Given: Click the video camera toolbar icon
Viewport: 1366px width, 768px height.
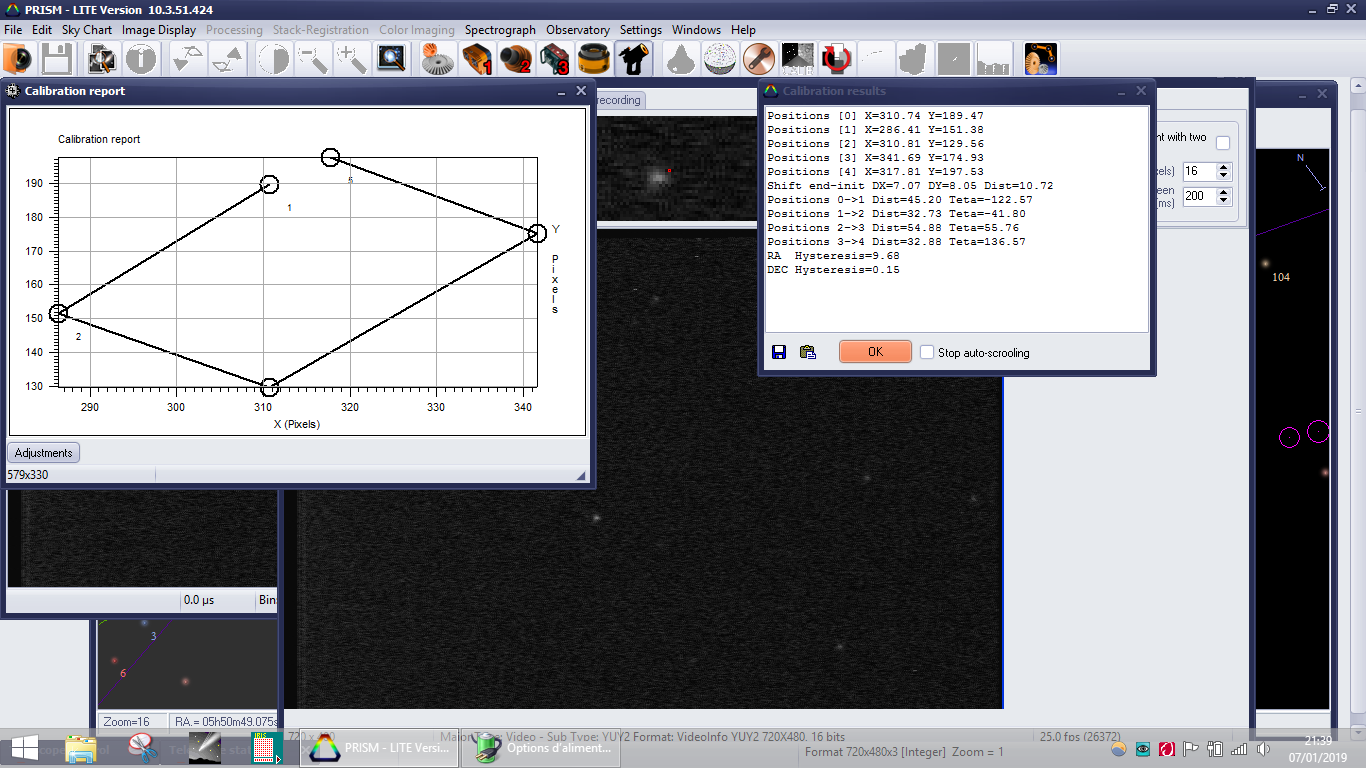Looking at the screenshot, I should point(634,60).
